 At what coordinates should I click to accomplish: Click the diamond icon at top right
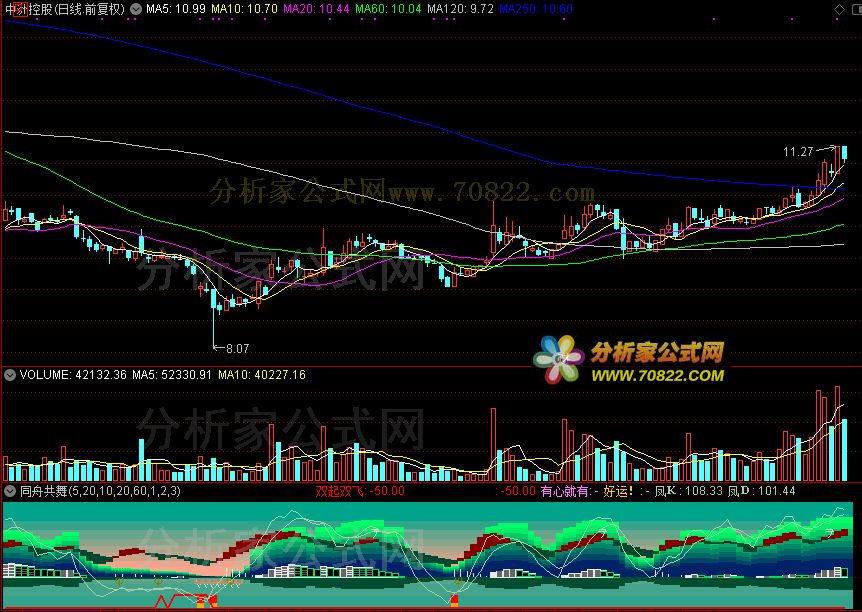839,9
